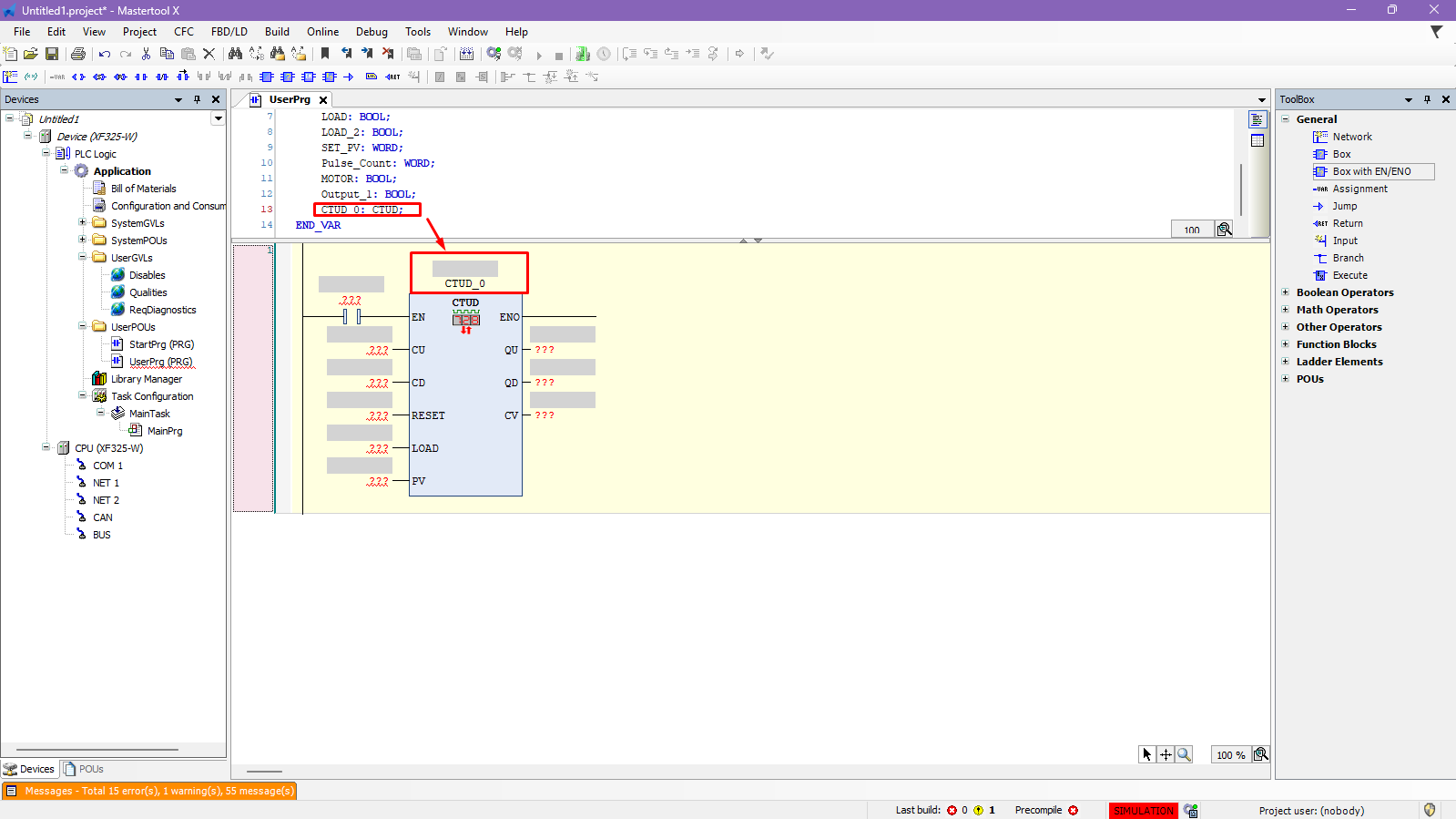Click the Undo arrow icon
Screen dimensions: 1456x819
point(105,55)
